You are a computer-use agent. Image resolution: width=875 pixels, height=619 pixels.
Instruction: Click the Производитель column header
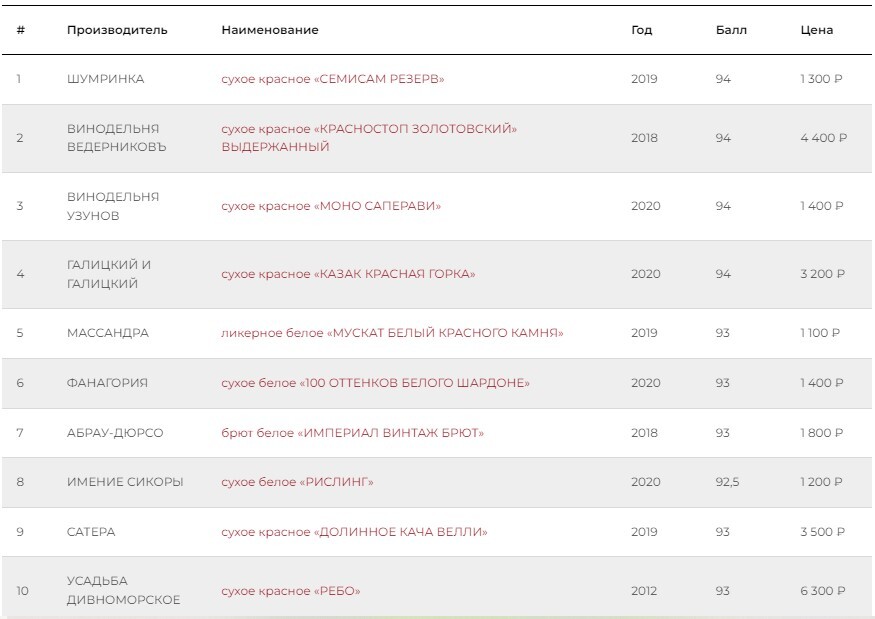(117, 30)
